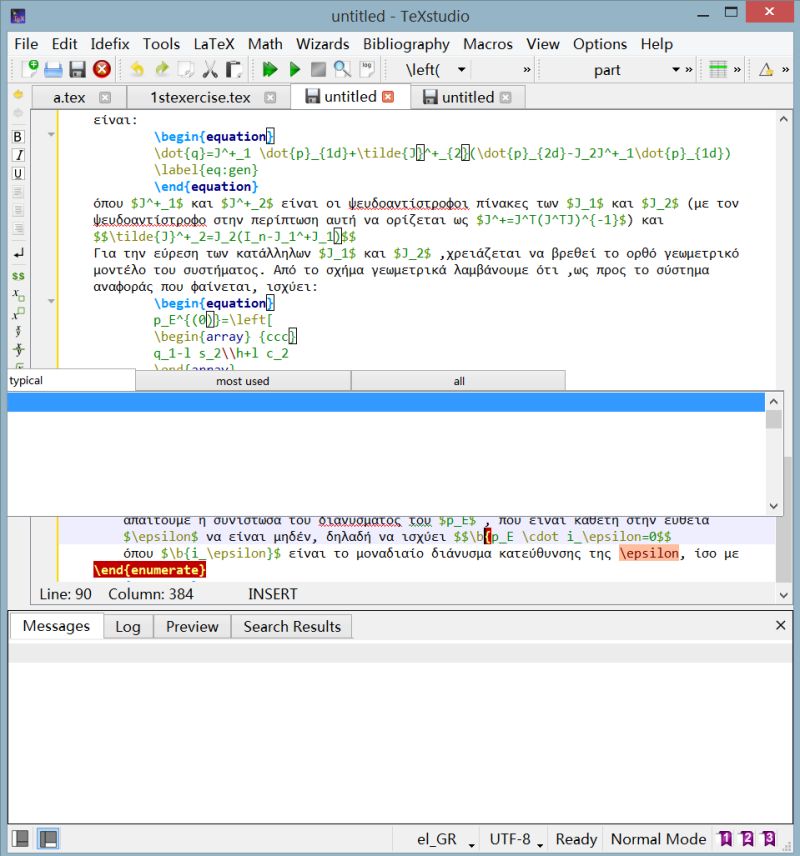
Task: Undo the last edit via toolbar
Action: coord(138,70)
